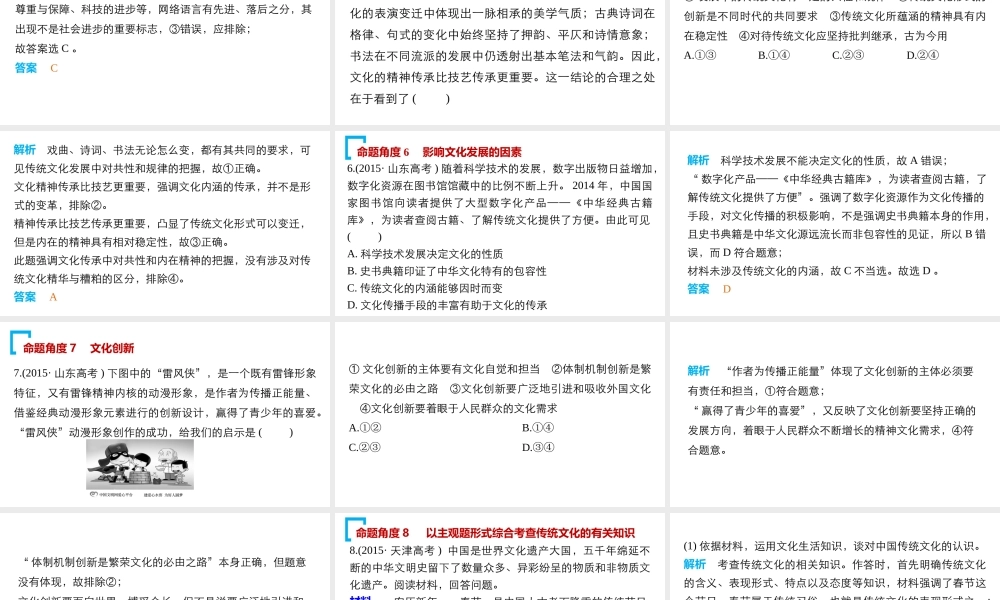Screen dimensions: 1000x600
Task: Click the question line "6.(2015· 山东高考)"
Action: point(502,169)
